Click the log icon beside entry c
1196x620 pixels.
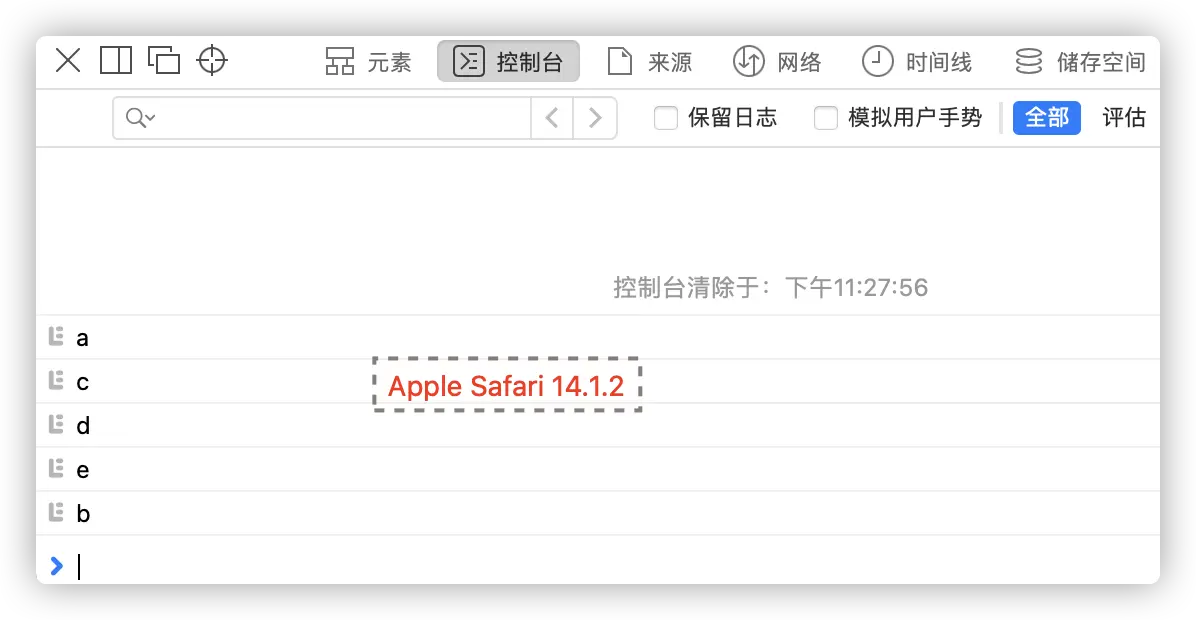(56, 381)
